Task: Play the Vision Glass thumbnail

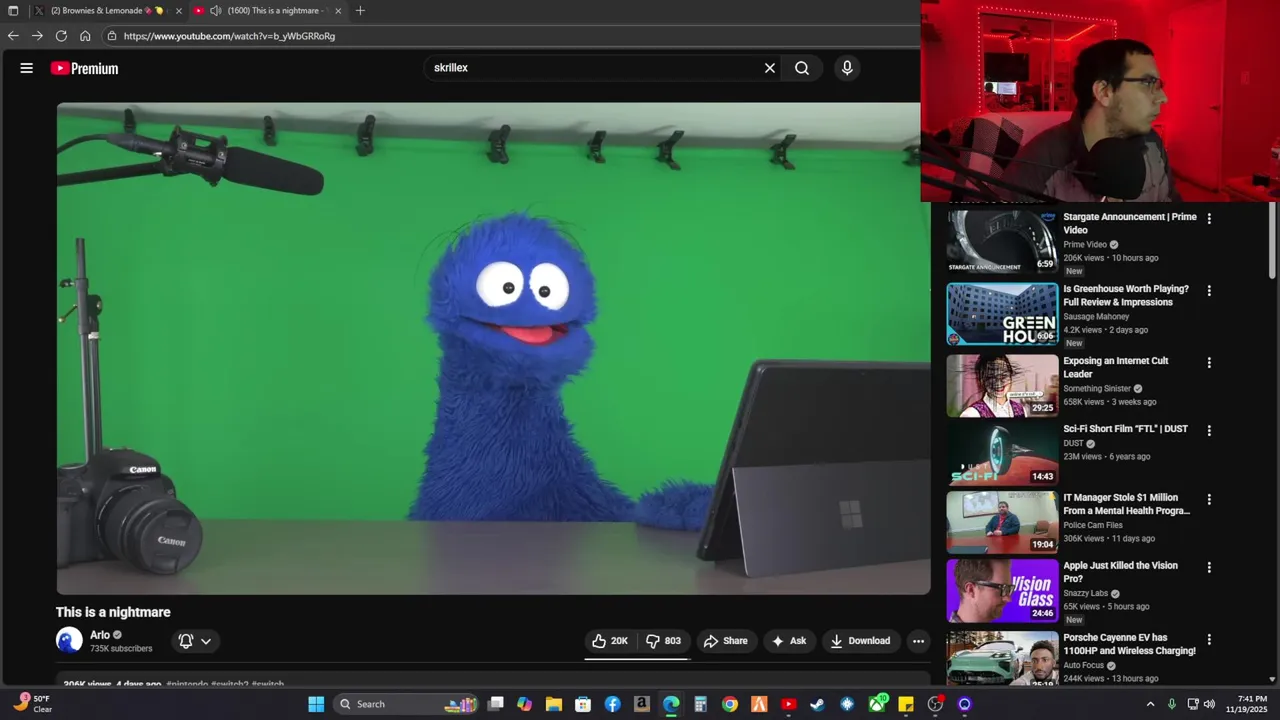Action: click(x=1002, y=590)
